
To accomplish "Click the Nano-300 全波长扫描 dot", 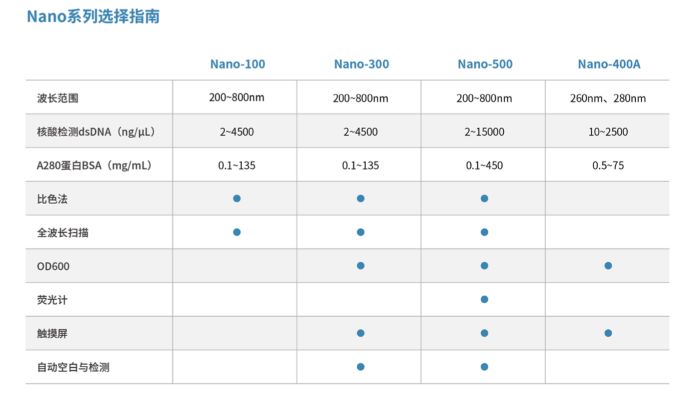I will pyautogui.click(x=361, y=232).
